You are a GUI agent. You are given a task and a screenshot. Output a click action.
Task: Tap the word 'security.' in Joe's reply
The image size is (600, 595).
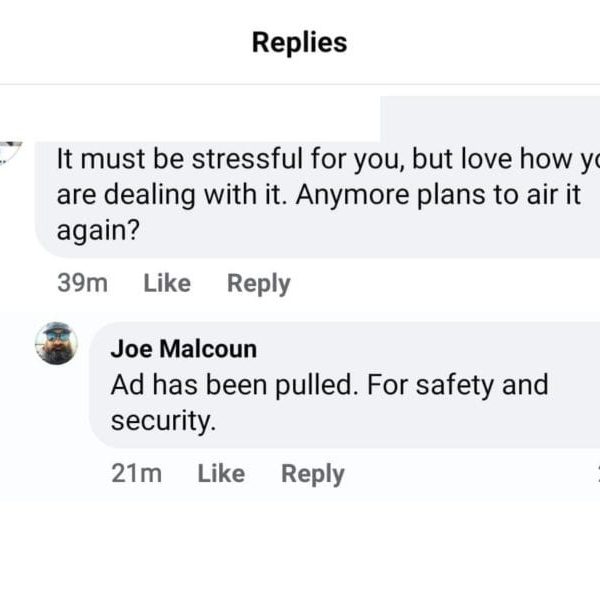tap(163, 421)
